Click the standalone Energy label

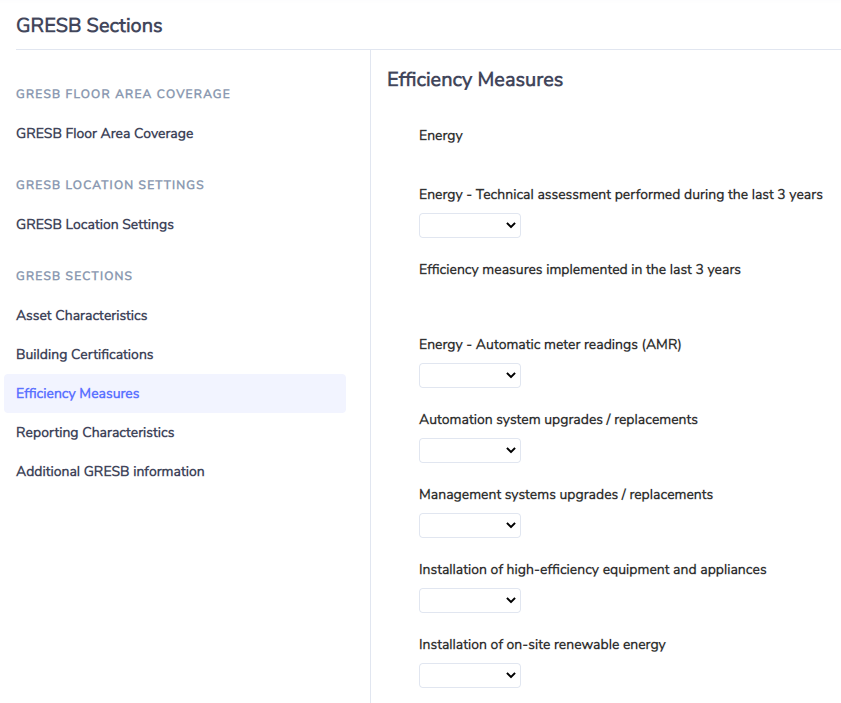[x=441, y=136]
